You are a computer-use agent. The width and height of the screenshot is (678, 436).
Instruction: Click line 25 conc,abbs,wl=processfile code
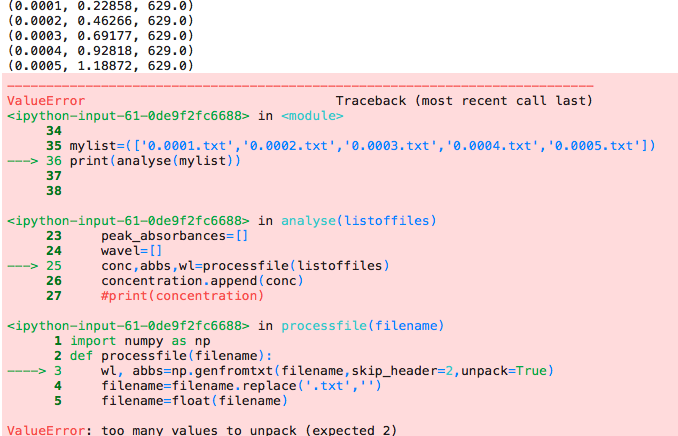click(x=245, y=266)
